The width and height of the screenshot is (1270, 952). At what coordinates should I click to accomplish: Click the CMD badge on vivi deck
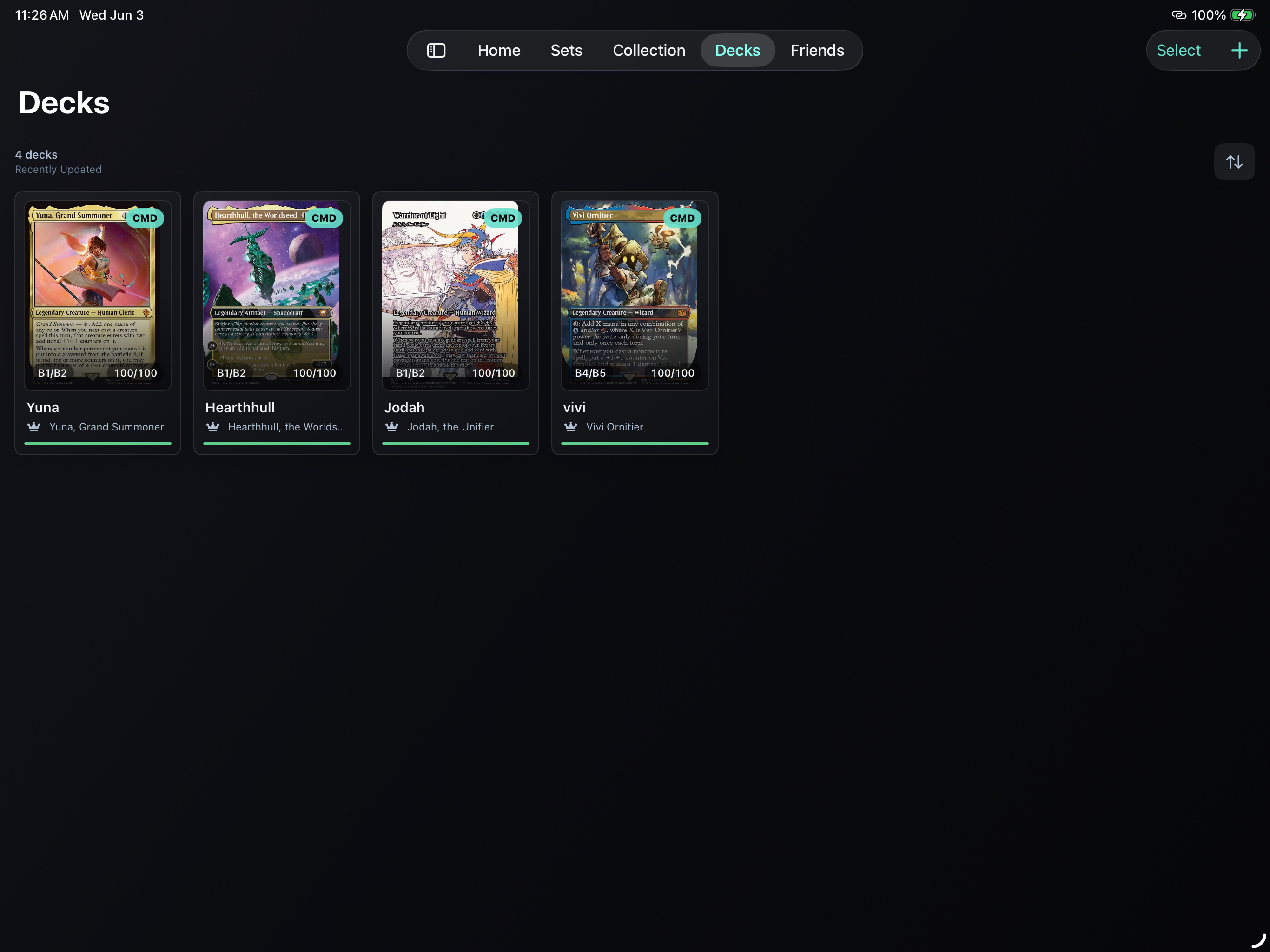pos(682,218)
